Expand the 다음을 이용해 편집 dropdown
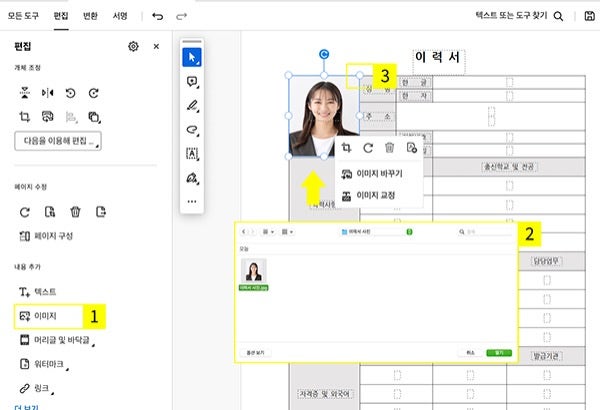This screenshot has height=410, width=600. tap(58, 141)
